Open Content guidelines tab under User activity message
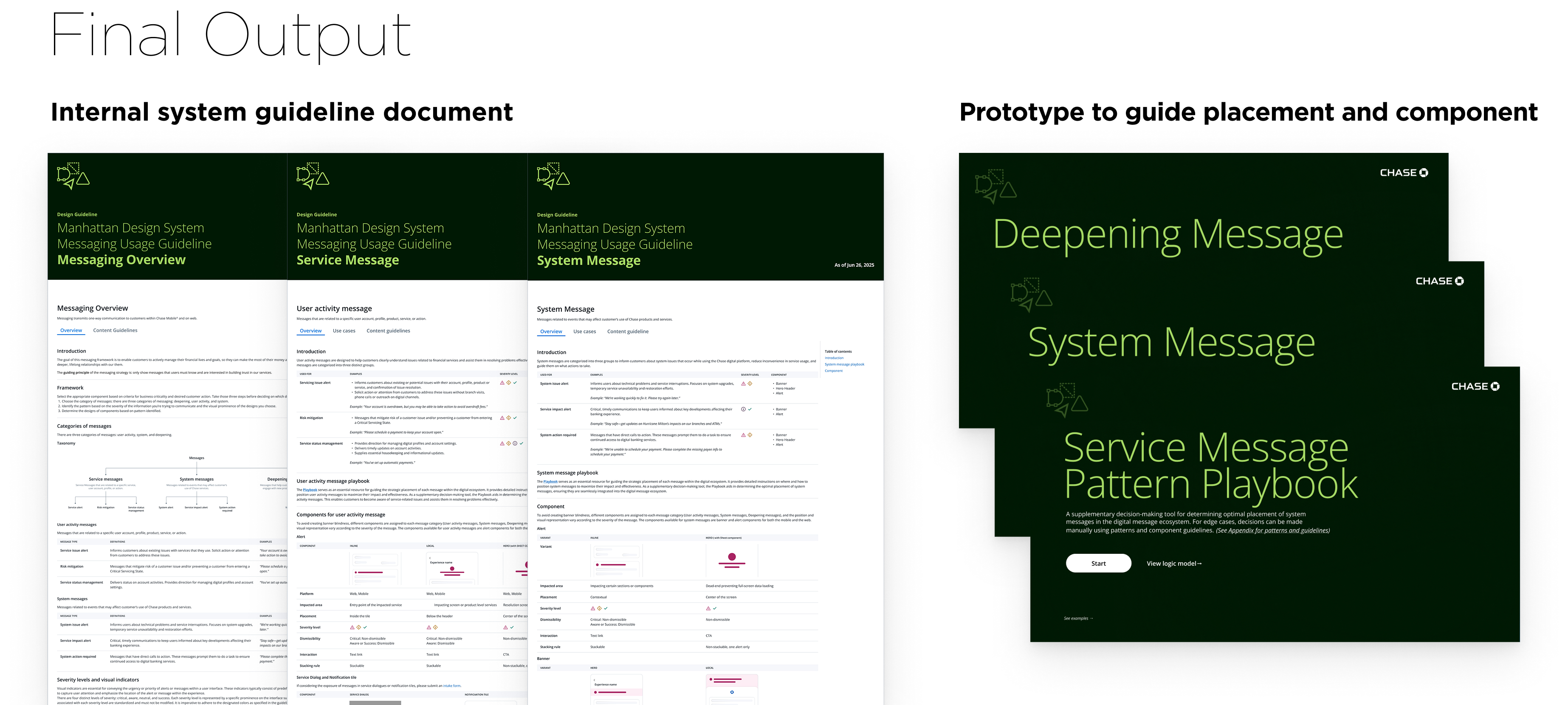This screenshot has height=705, width=1568. pyautogui.click(x=388, y=331)
